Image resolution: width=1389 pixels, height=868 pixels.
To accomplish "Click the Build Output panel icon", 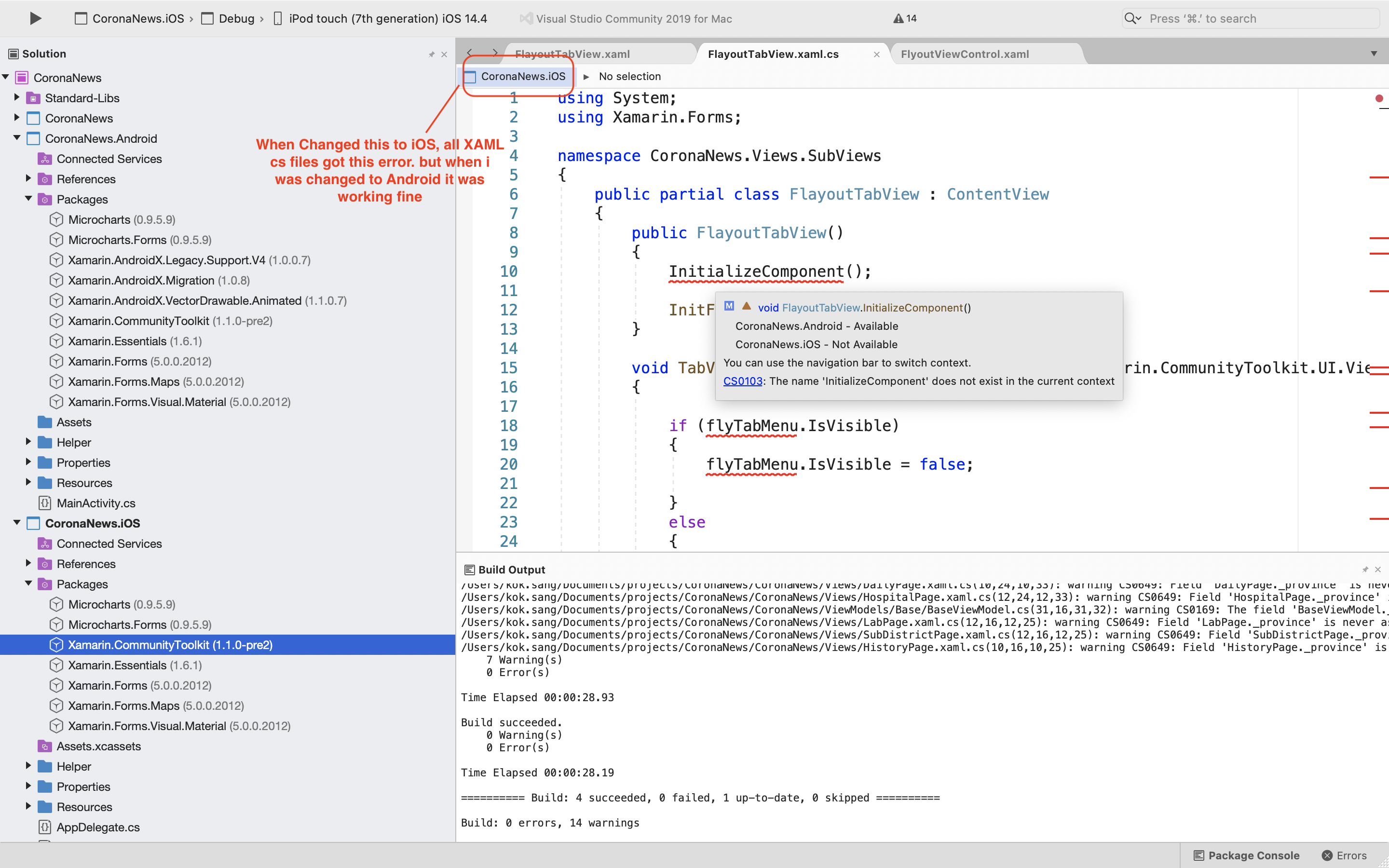I will [469, 569].
